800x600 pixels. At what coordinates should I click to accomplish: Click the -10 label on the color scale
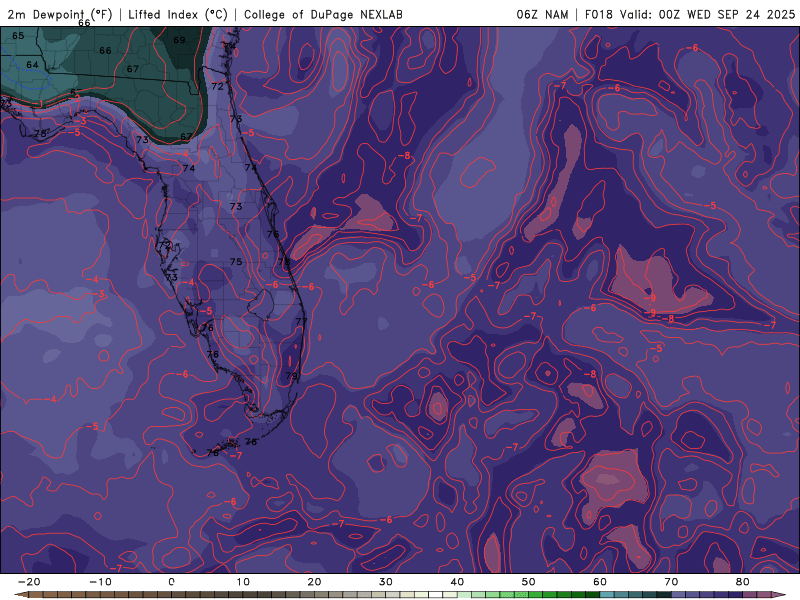pyautogui.click(x=100, y=582)
